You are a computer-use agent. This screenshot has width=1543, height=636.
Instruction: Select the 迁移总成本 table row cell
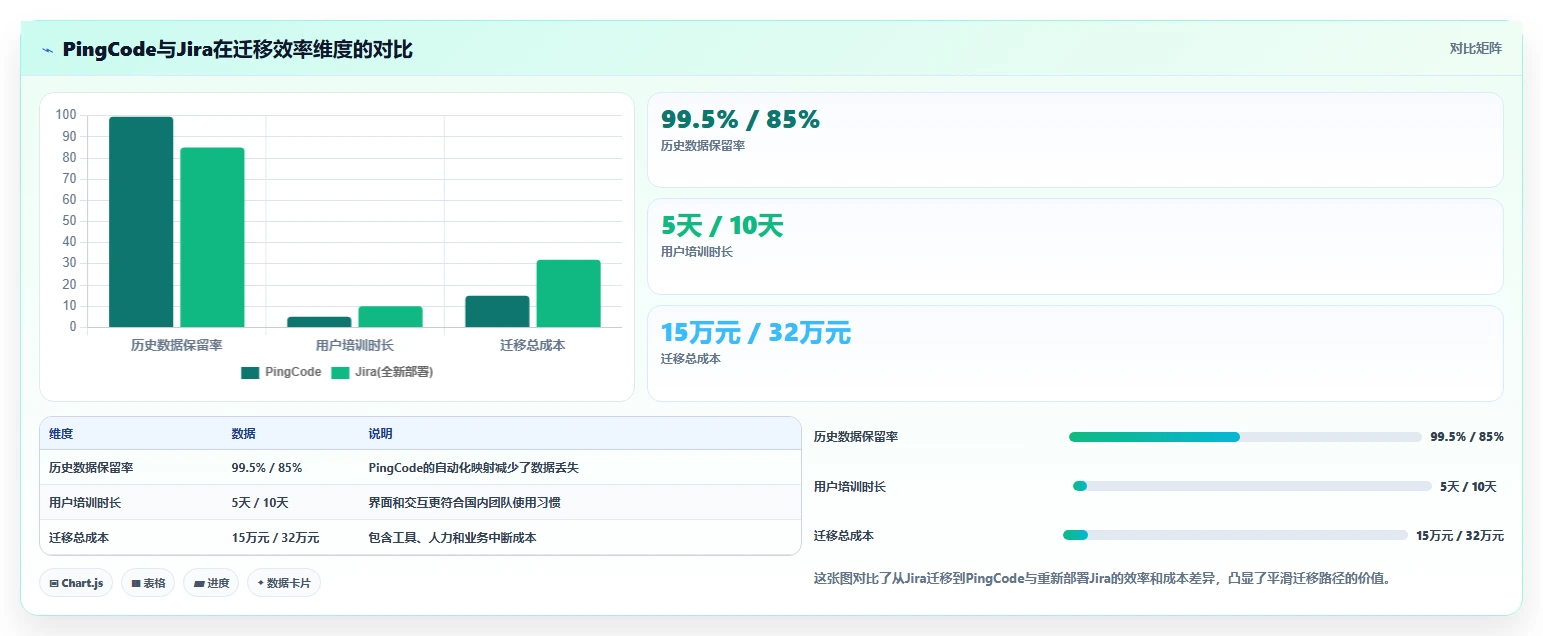click(x=79, y=538)
